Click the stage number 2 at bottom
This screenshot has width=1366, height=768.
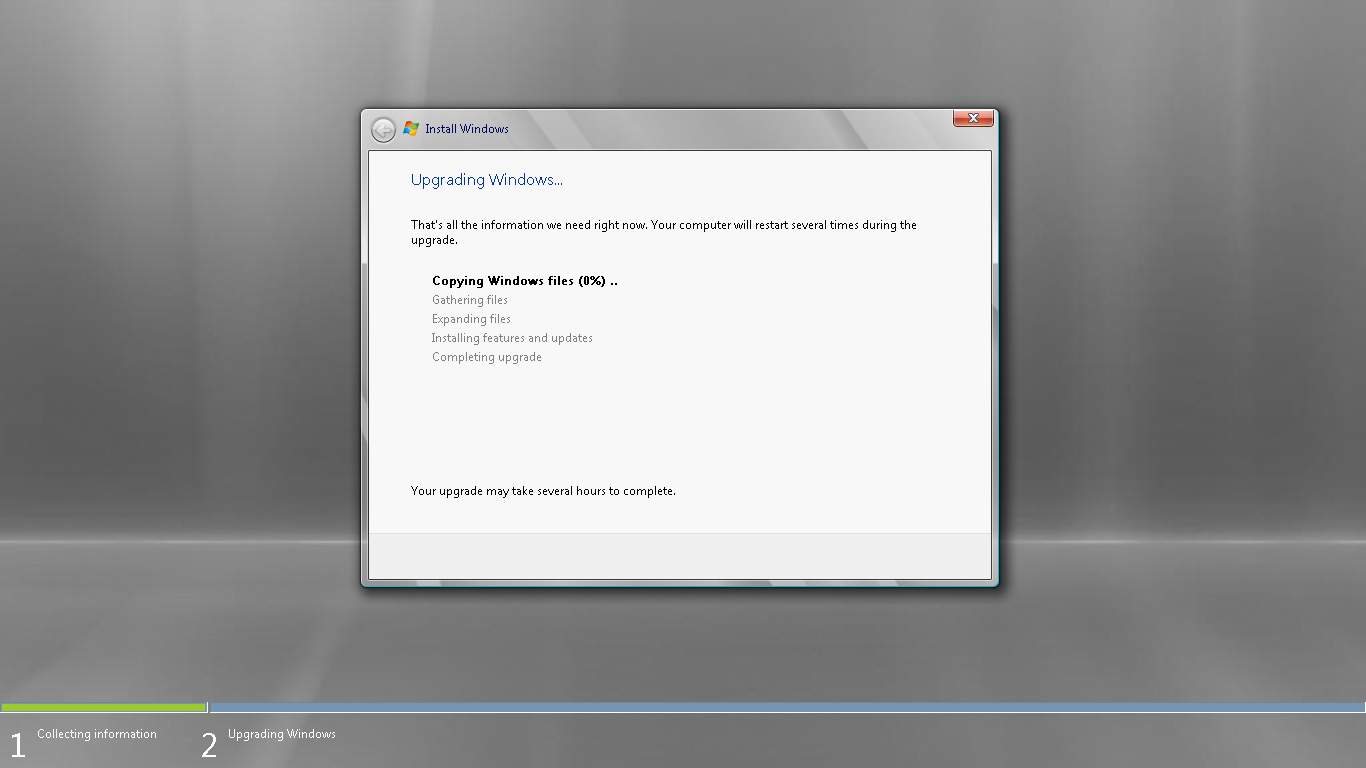click(209, 745)
